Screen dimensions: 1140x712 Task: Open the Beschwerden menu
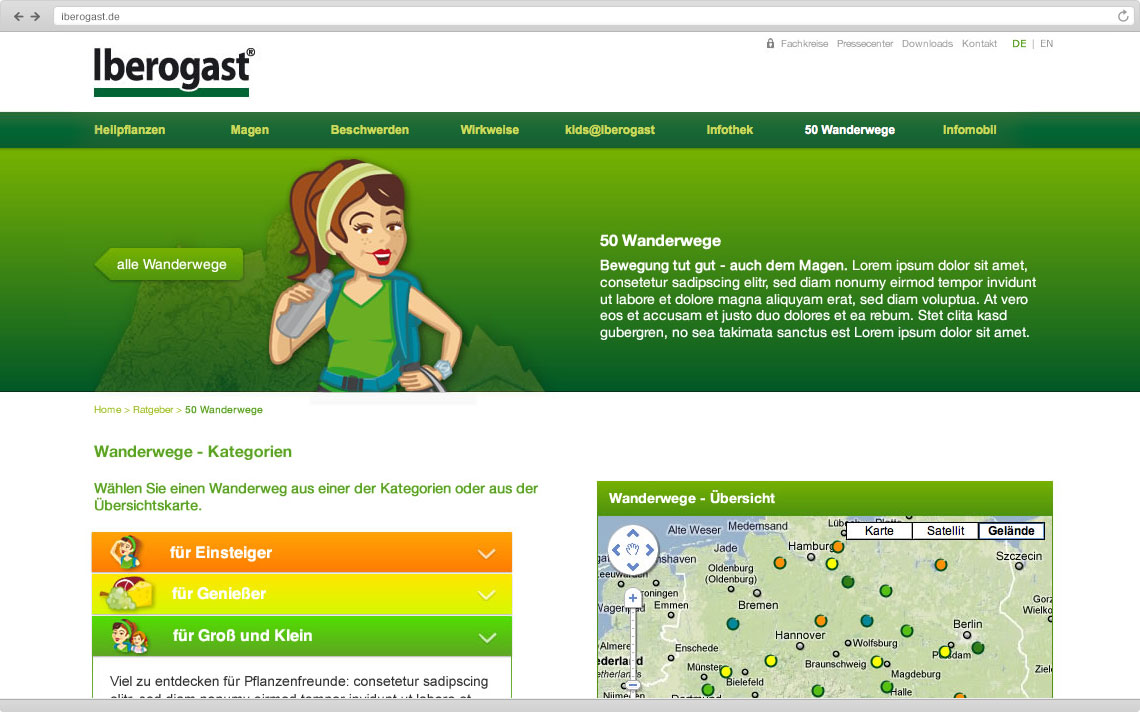click(x=369, y=130)
